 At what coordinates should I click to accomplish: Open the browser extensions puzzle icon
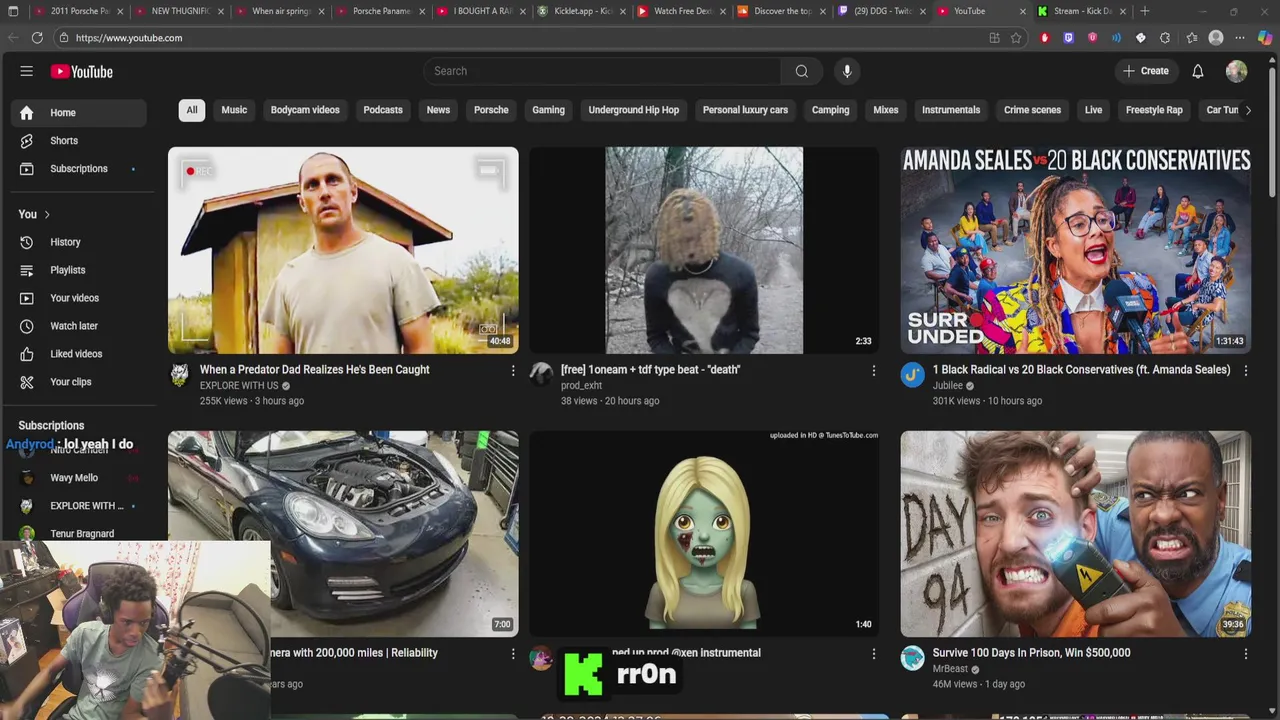(x=1165, y=37)
